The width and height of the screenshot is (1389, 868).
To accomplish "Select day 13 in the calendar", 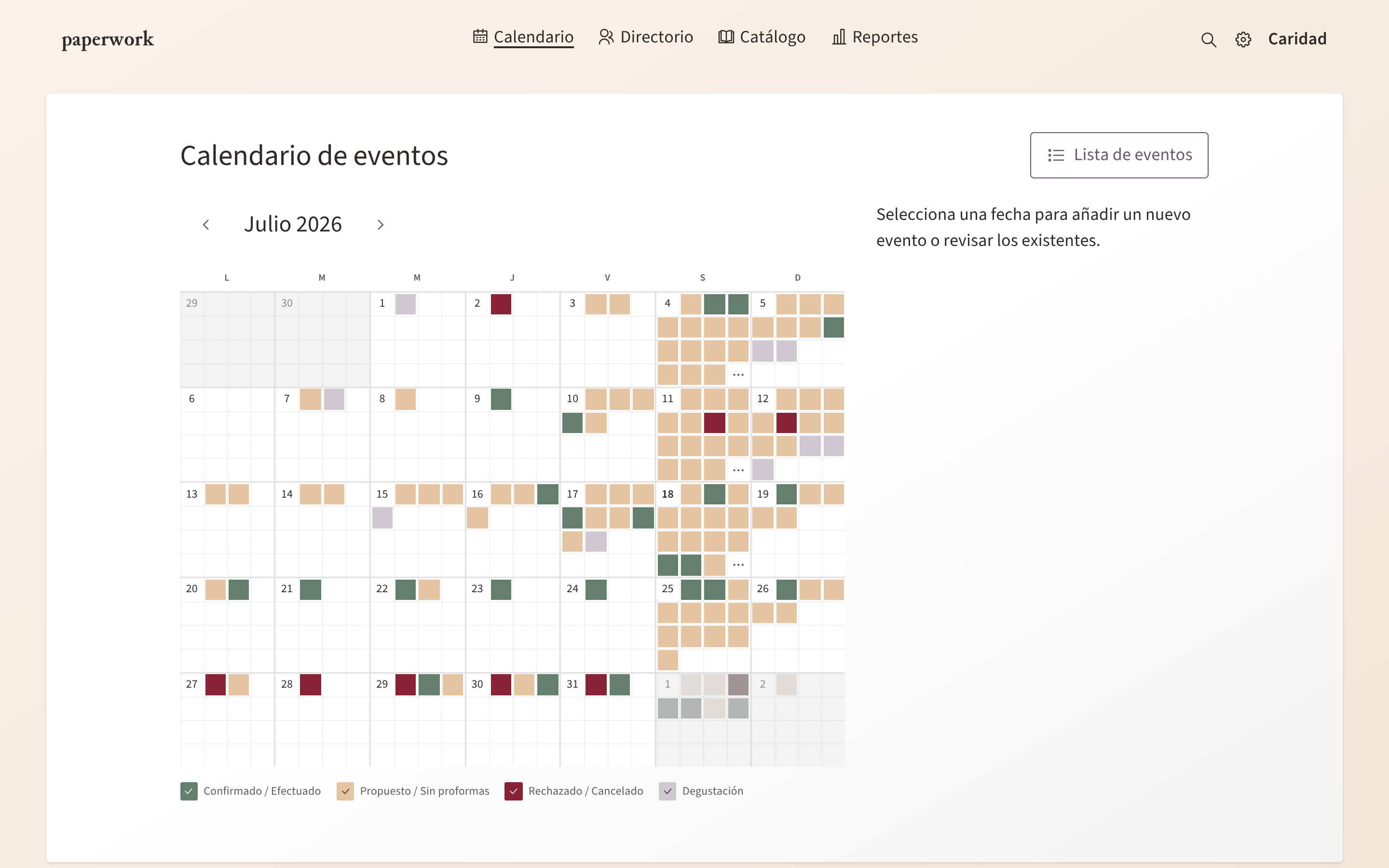I will point(191,494).
